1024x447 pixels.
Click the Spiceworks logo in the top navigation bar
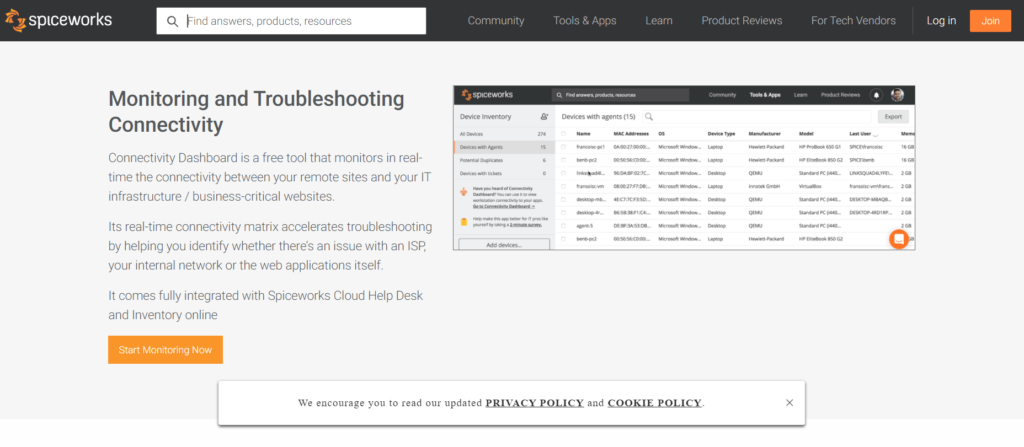[58, 20]
